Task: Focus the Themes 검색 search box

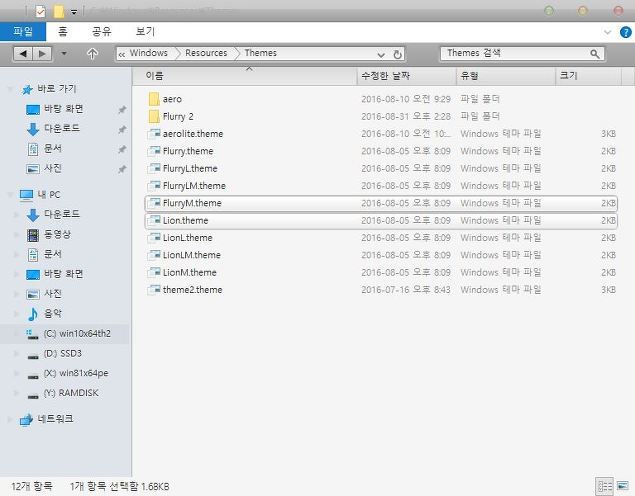Action: pyautogui.click(x=522, y=53)
